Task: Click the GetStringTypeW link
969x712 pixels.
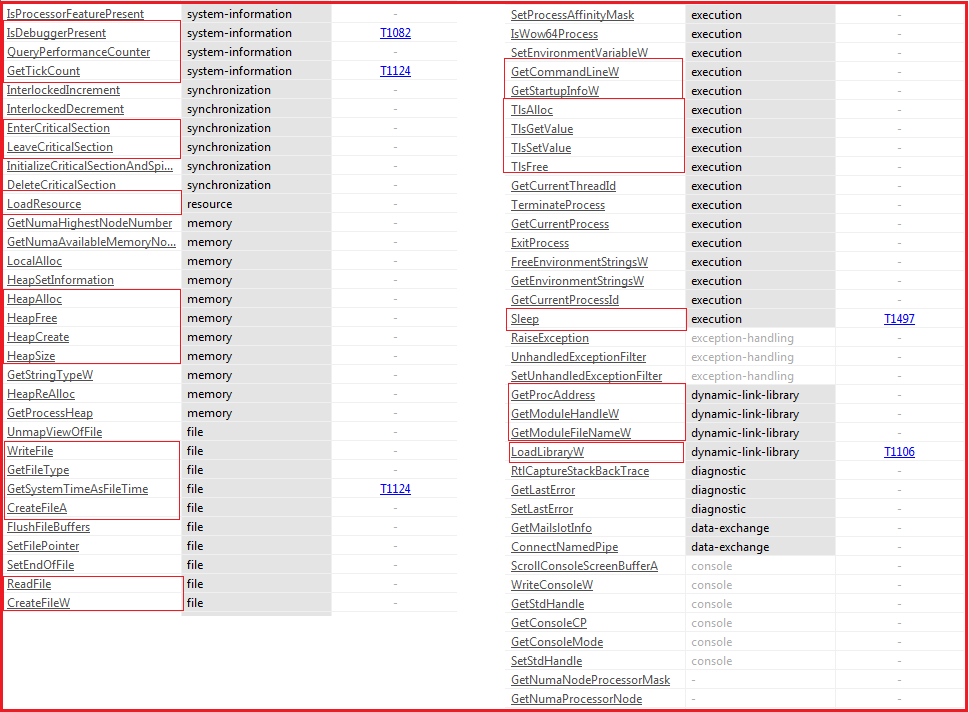Action: (x=50, y=375)
